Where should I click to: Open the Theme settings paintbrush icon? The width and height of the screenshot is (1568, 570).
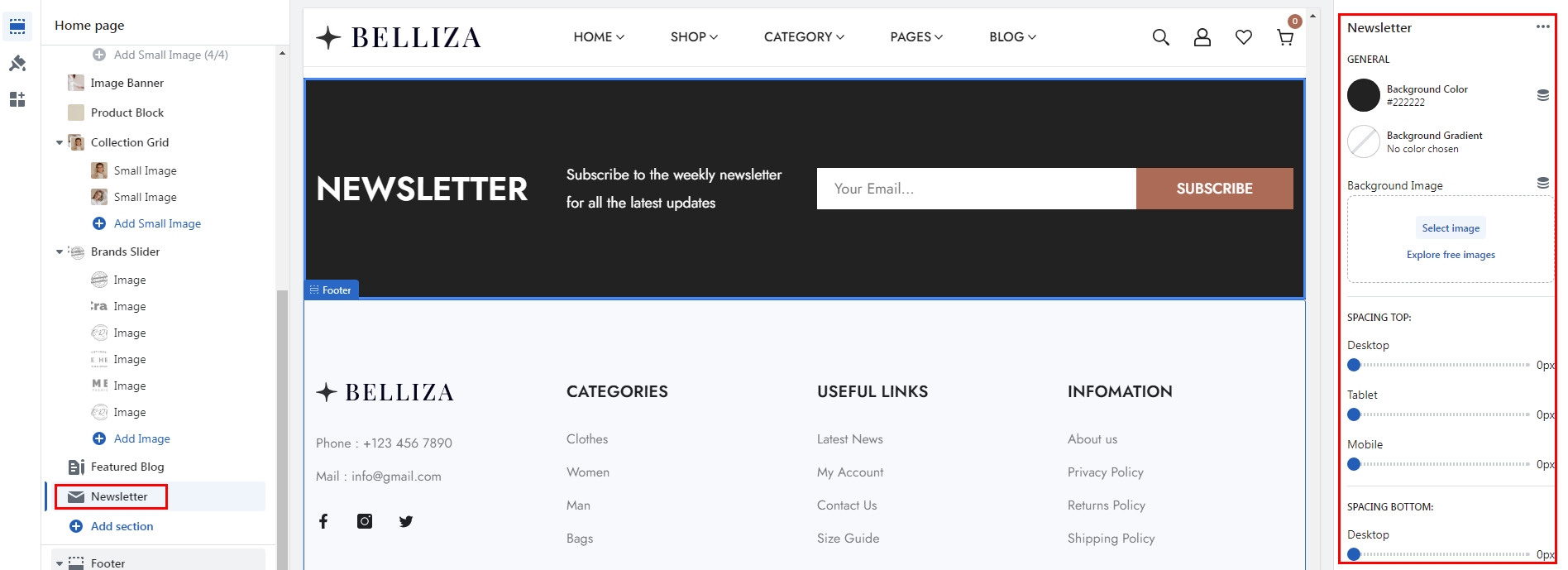17,64
